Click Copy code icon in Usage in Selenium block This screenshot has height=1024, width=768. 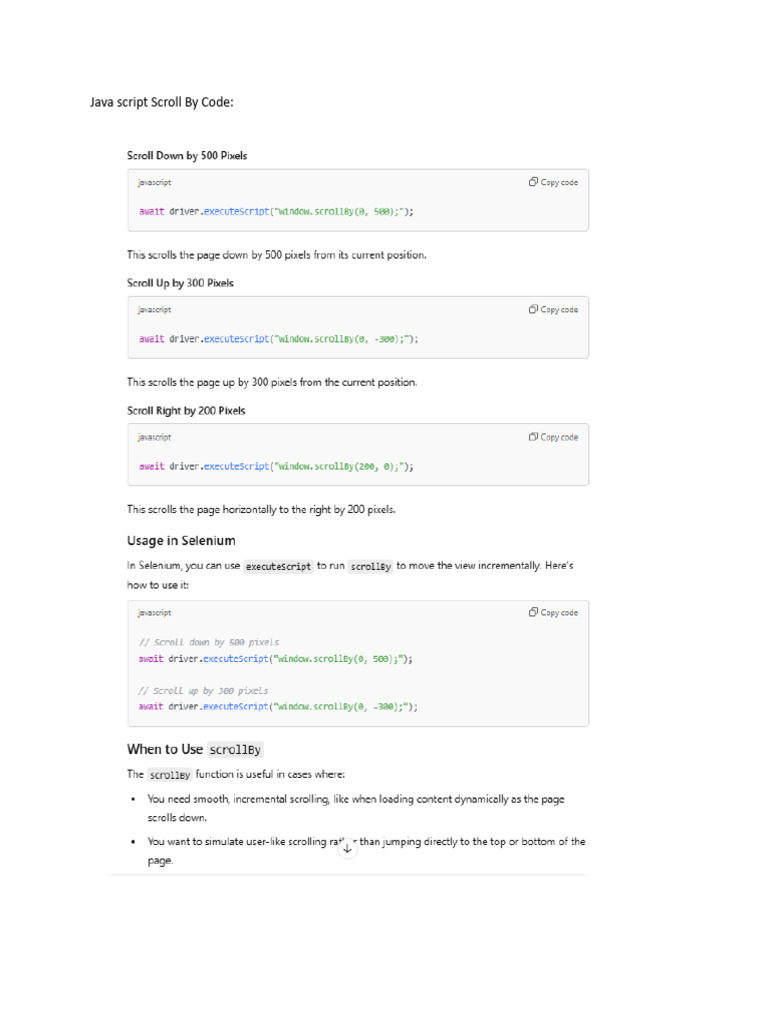[534, 613]
